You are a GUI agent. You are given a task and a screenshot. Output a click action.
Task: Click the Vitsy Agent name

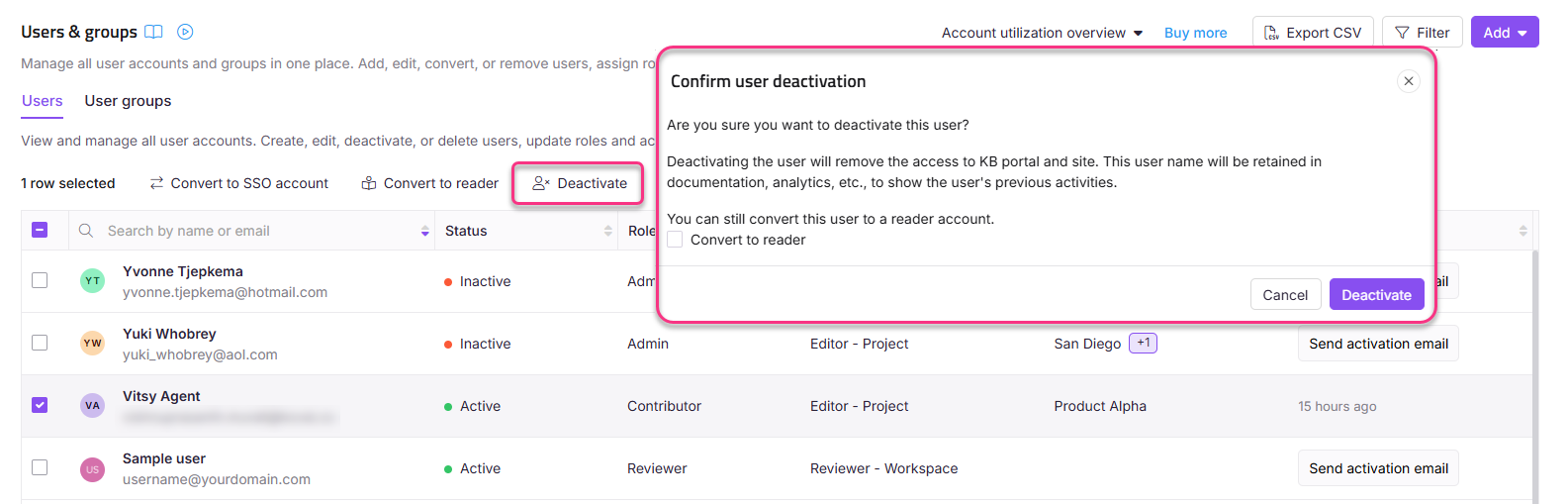tap(161, 396)
